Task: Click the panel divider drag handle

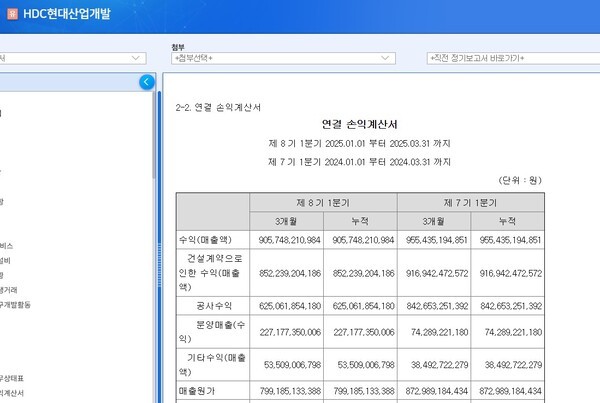Action: pyautogui.click(x=160, y=264)
